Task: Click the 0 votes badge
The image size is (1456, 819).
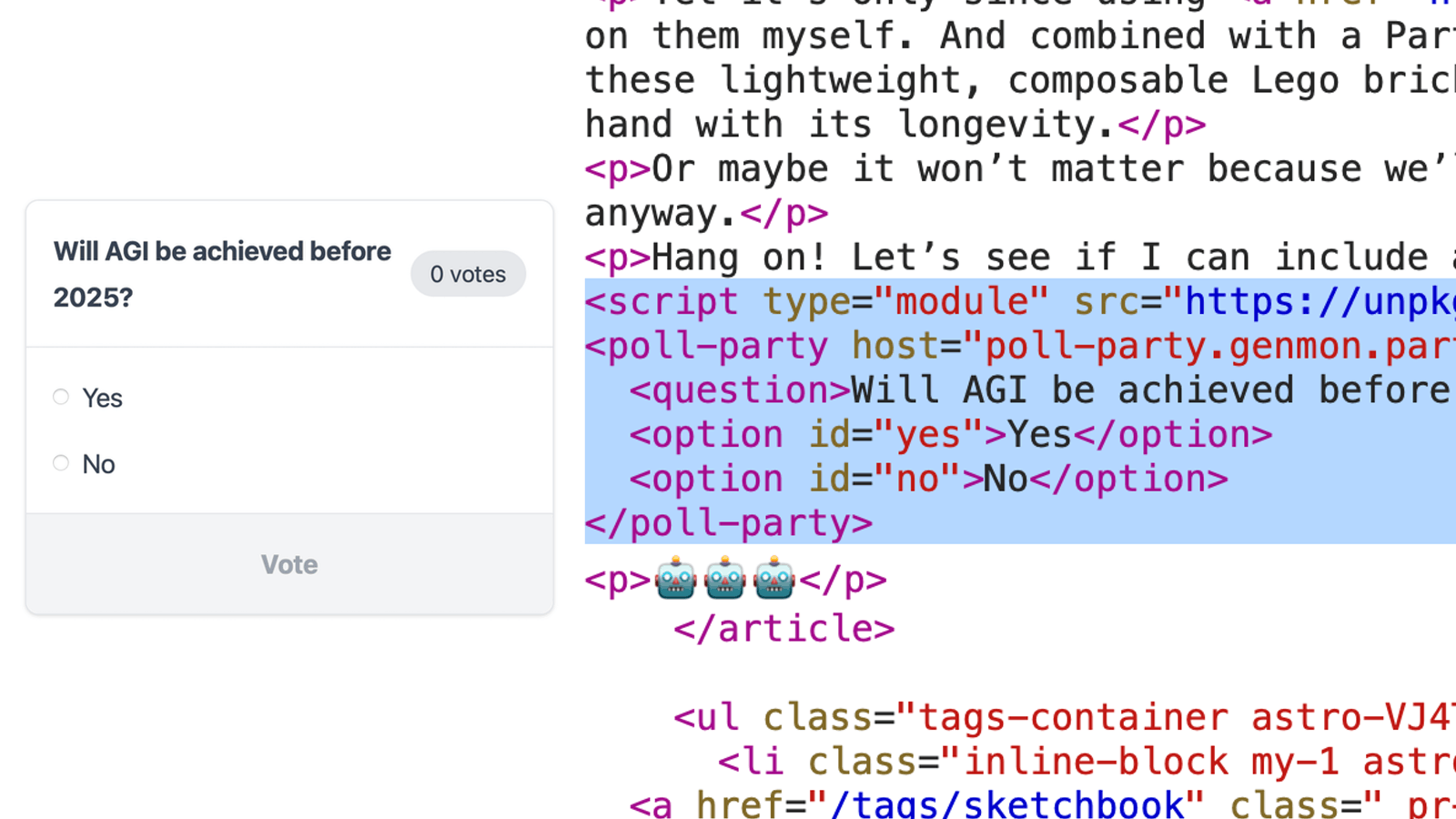Action: point(468,274)
